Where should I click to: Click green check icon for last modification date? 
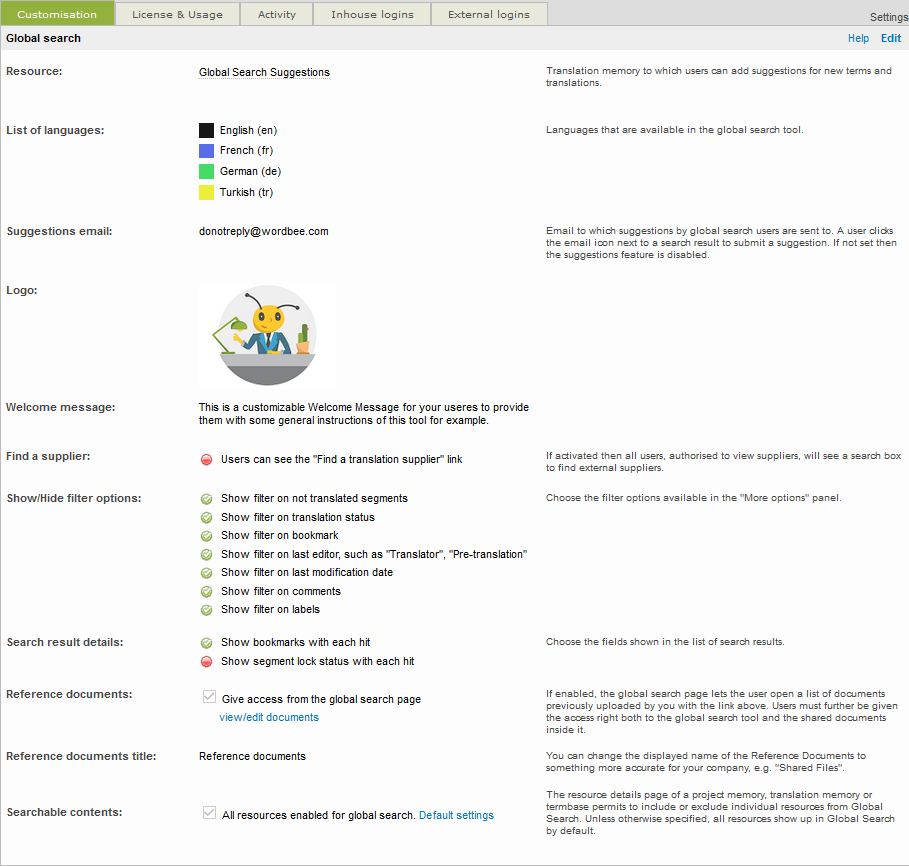(206, 573)
